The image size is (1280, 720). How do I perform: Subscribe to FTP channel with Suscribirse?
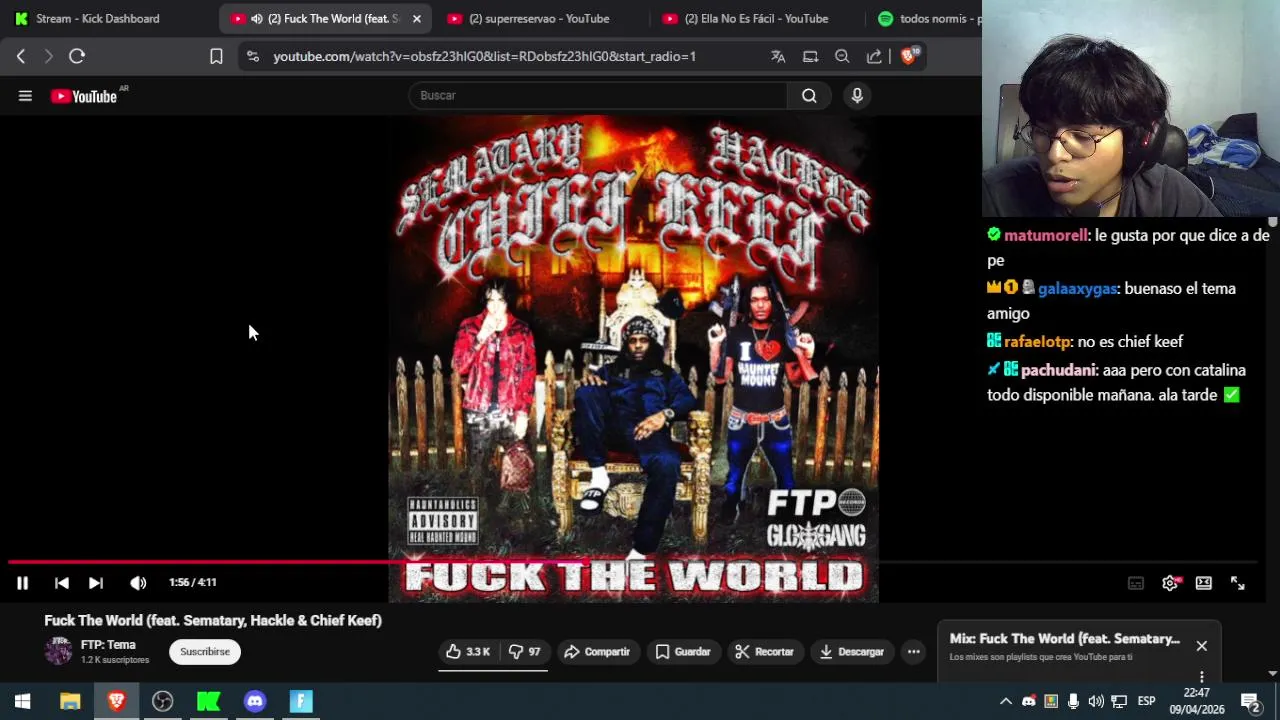(x=205, y=652)
